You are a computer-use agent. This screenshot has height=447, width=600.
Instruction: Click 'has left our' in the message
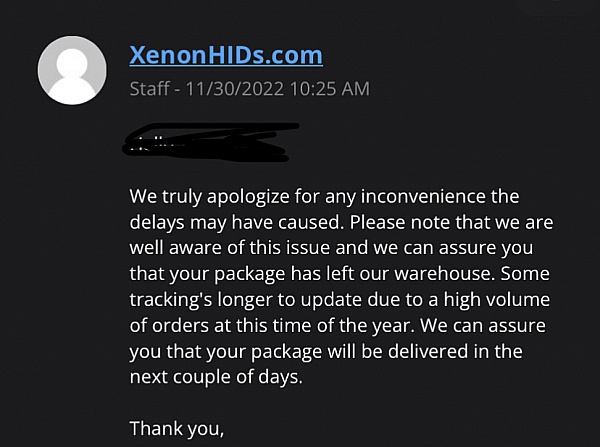pyautogui.click(x=340, y=274)
